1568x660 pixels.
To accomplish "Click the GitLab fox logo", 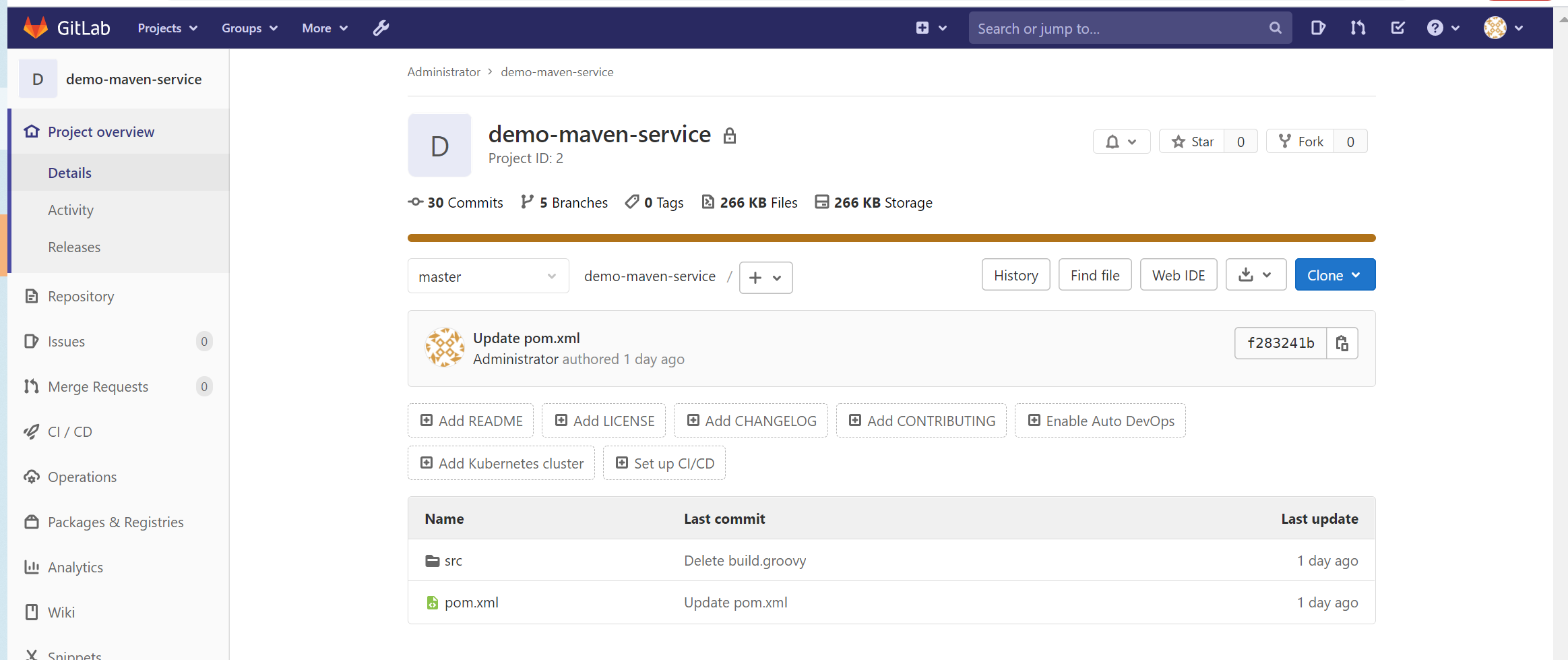I will 36,28.
